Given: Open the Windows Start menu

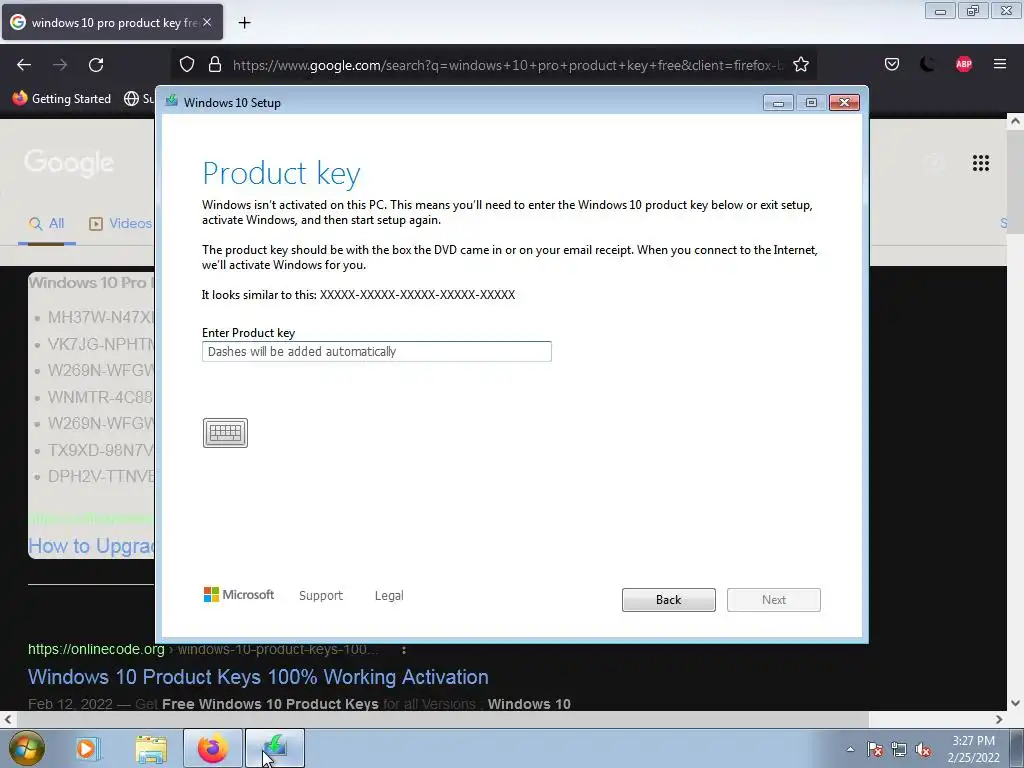Looking at the screenshot, I should coord(25,748).
